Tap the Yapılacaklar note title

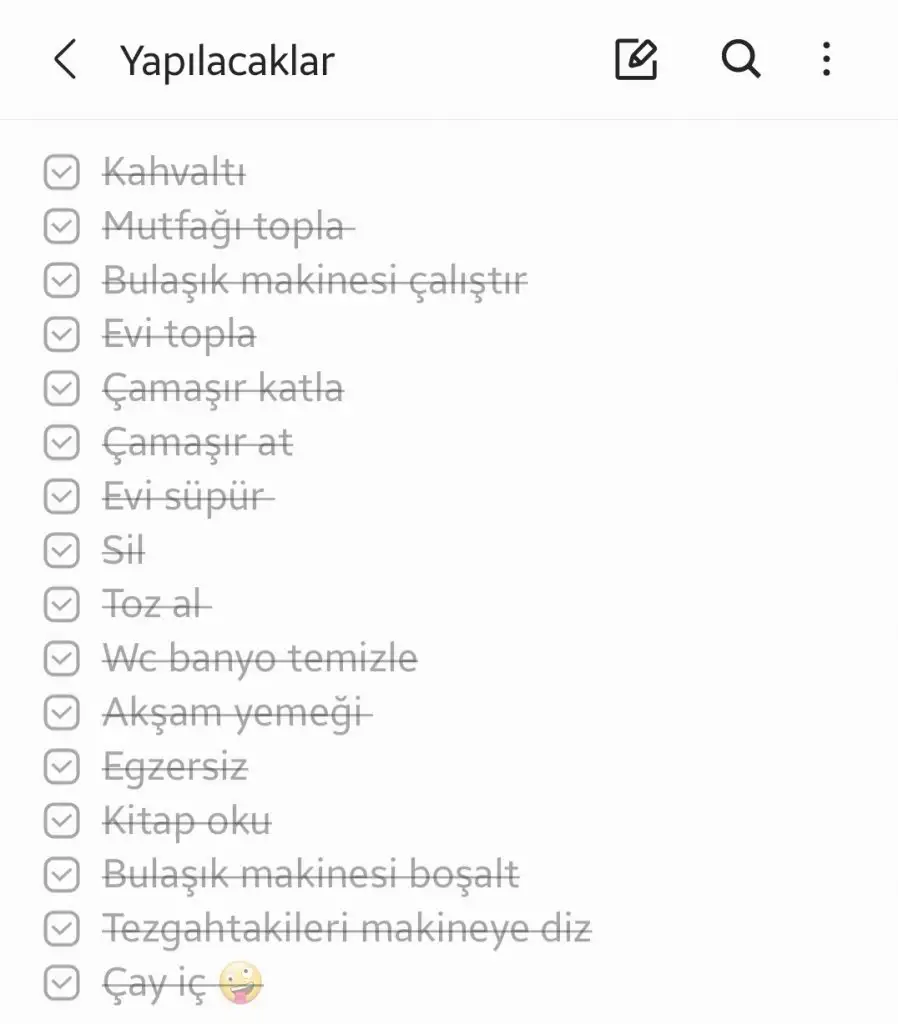(x=227, y=61)
